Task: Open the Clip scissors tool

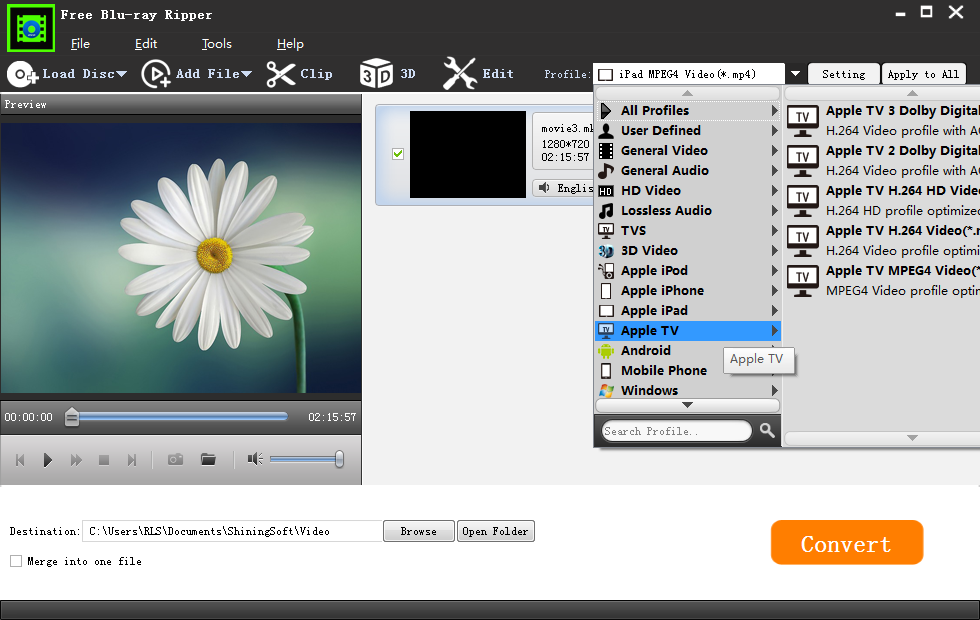Action: [x=281, y=74]
